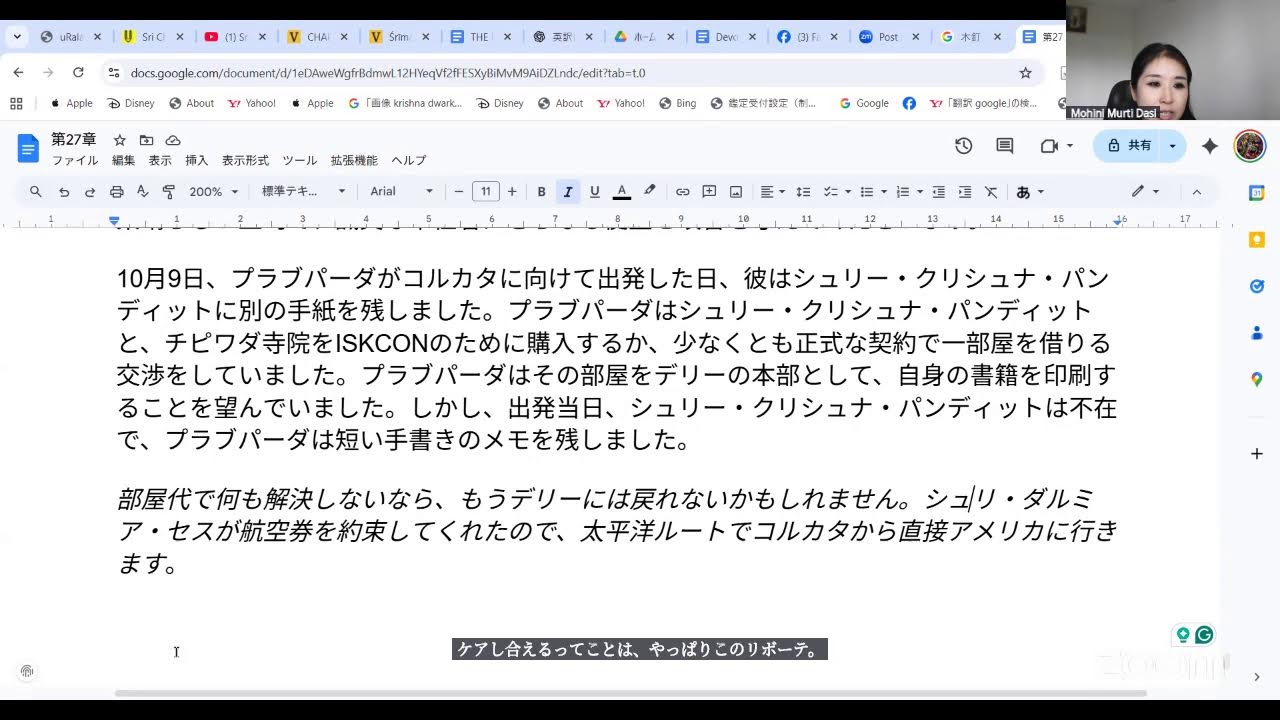Print the document

116,192
